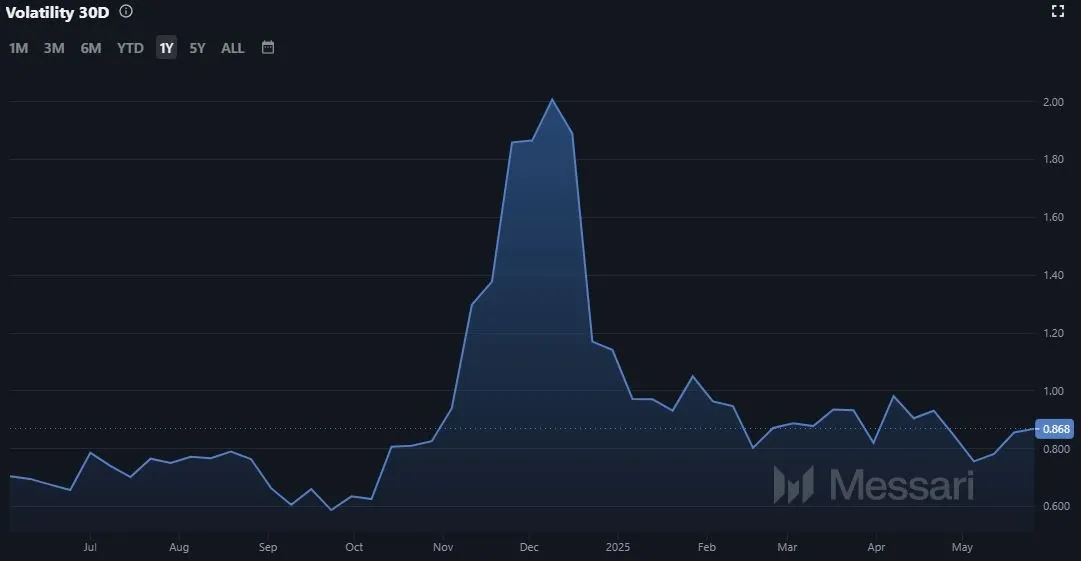Image resolution: width=1081 pixels, height=561 pixels.
Task: Click the 1.00 y-axis label
Action: point(1053,391)
